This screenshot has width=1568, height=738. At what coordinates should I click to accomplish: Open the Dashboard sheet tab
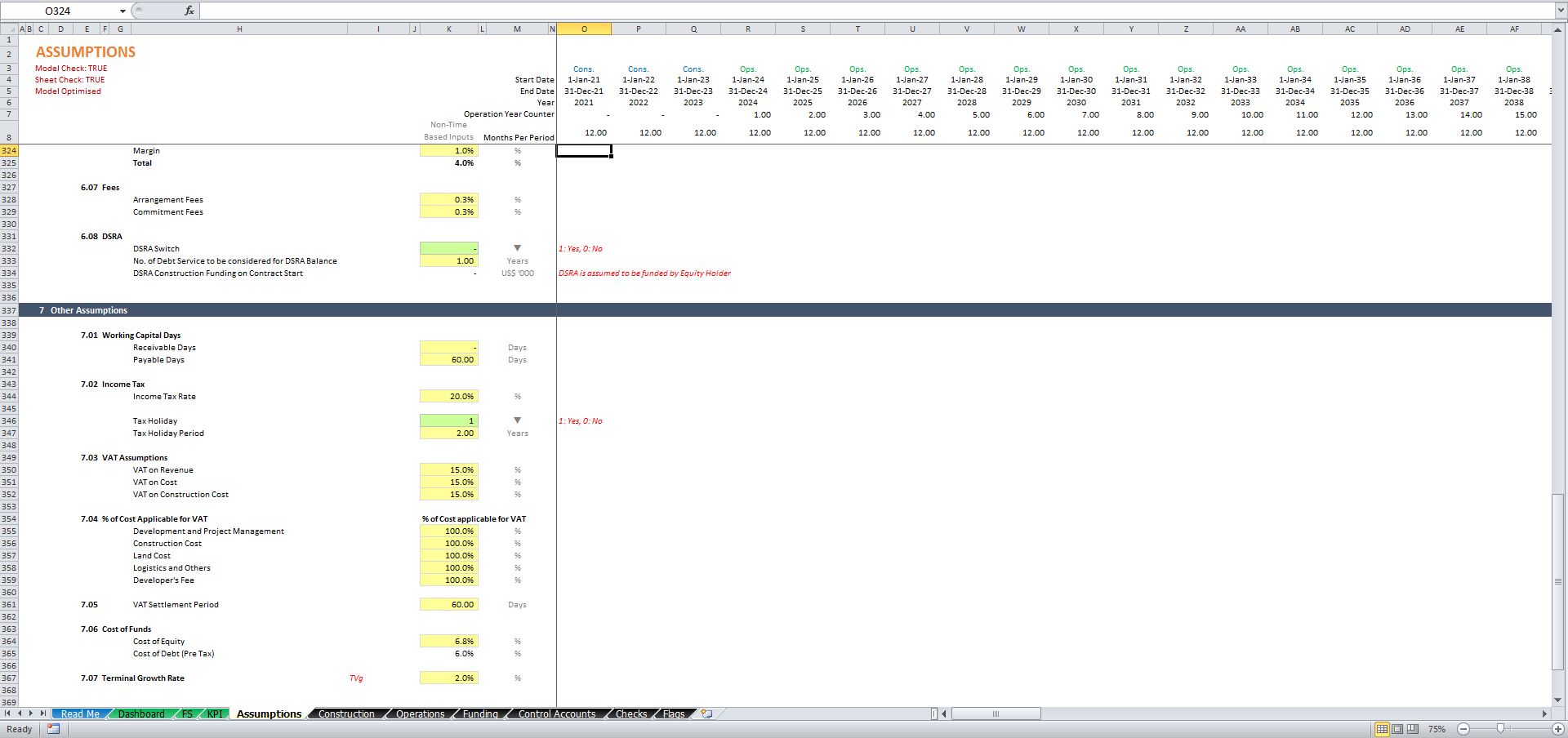click(141, 714)
